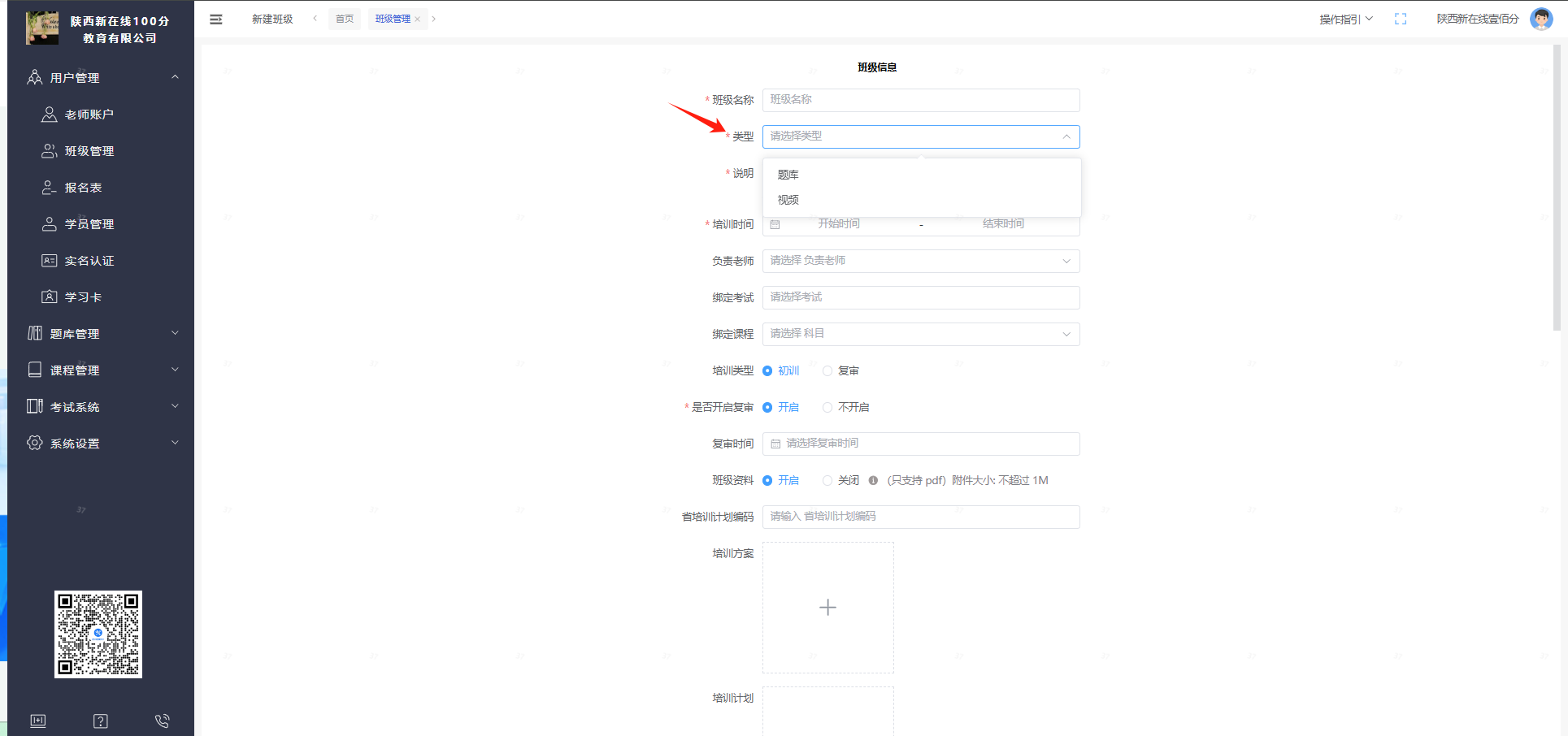Click the 新建班级 breadcrumb title
Screen dimensions: 1568x736
click(272, 19)
